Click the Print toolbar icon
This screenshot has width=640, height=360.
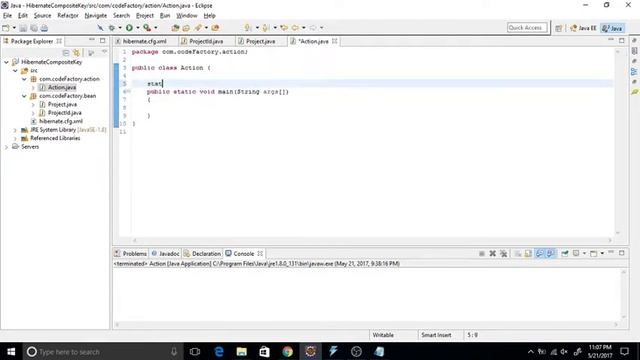44,28
